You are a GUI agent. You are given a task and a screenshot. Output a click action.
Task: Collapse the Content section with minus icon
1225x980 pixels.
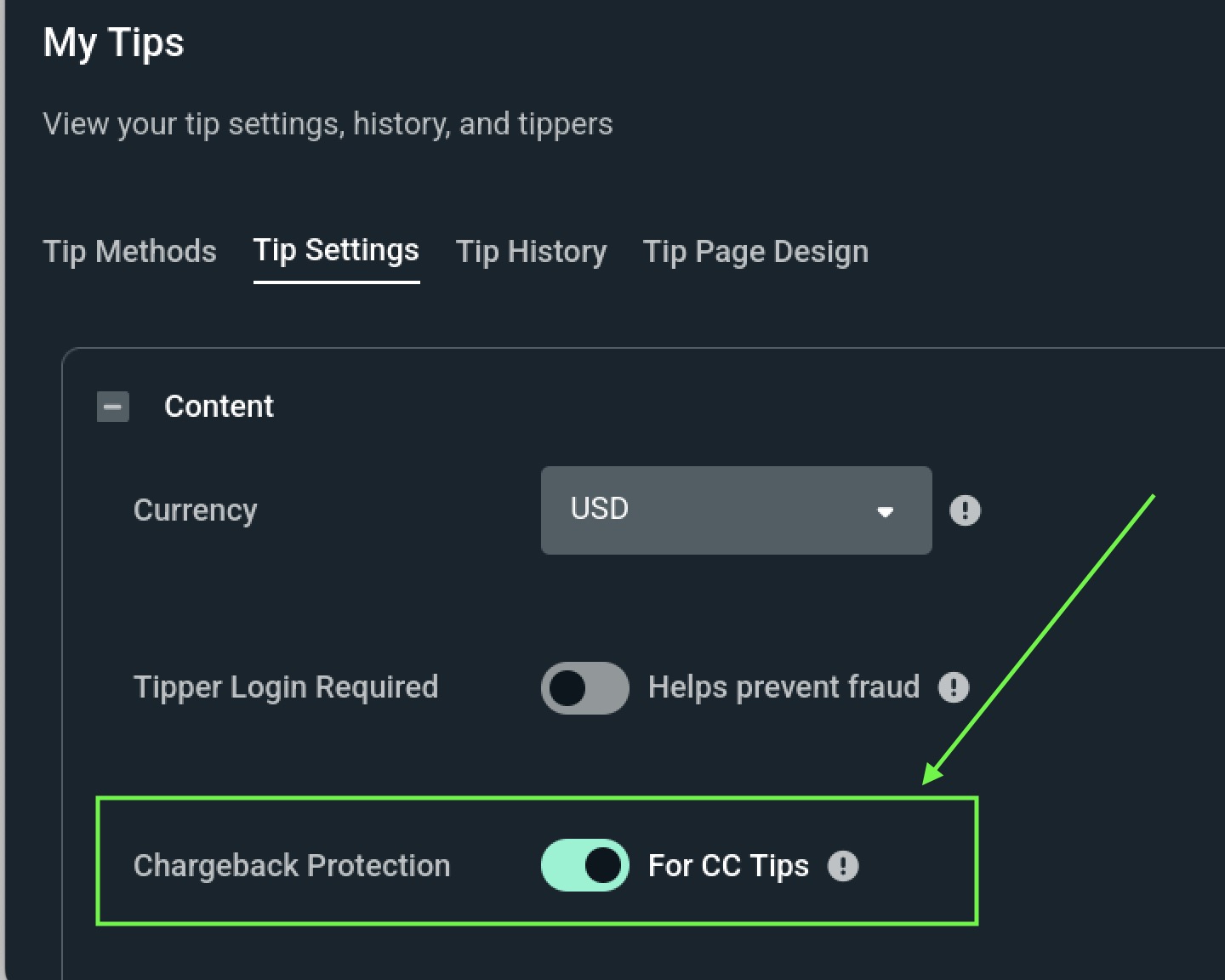click(113, 407)
